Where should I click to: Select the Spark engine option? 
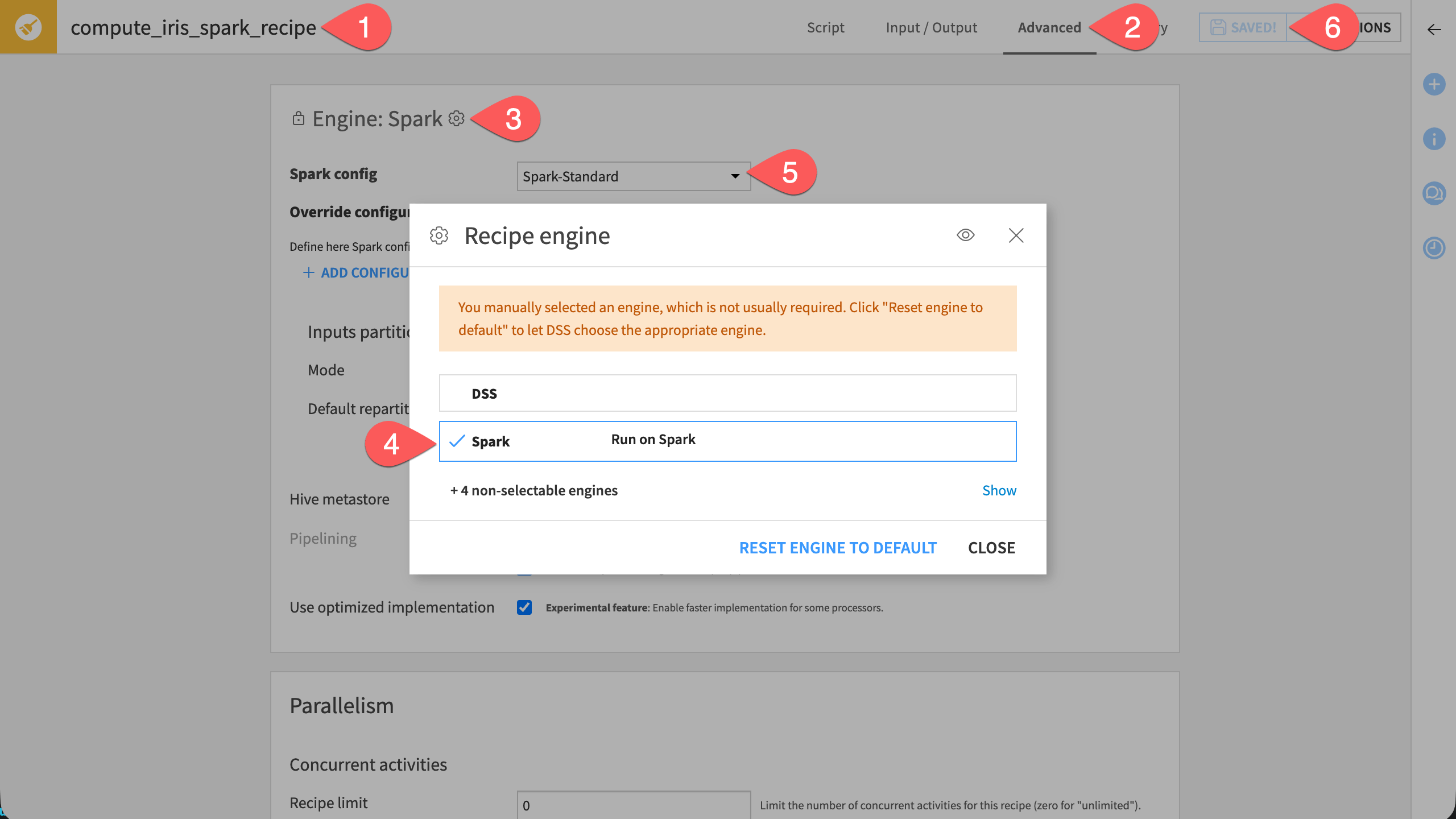(727, 441)
